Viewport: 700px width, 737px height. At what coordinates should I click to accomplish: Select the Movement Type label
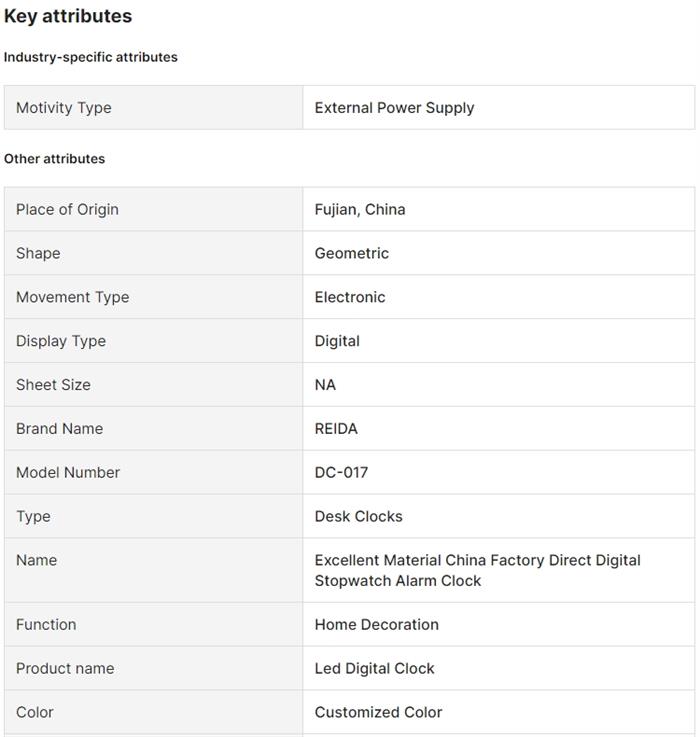72,297
